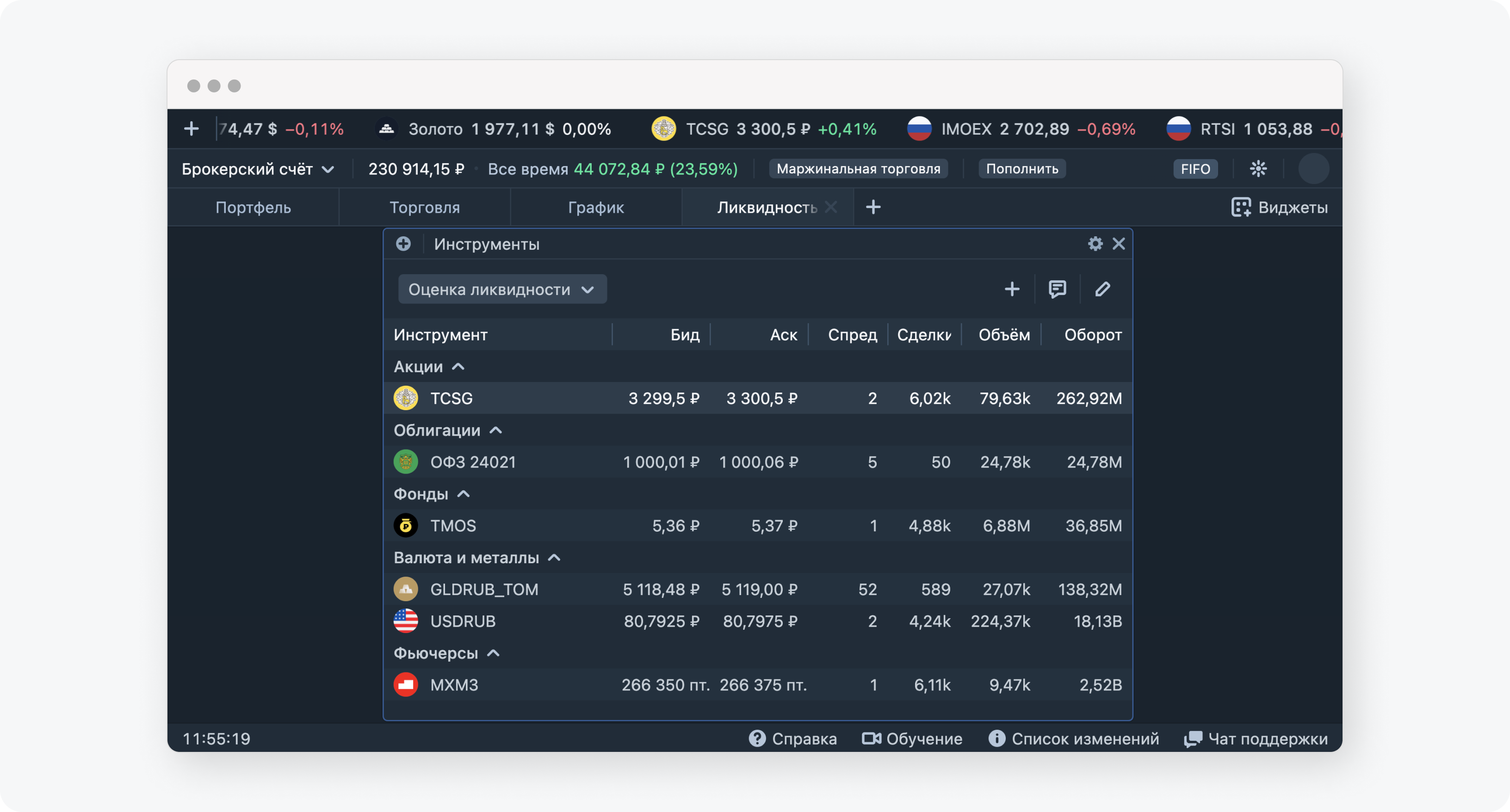The width and height of the screenshot is (1510, 812).
Task: Open the Оценка ликвидности list dropdown
Action: 502,289
